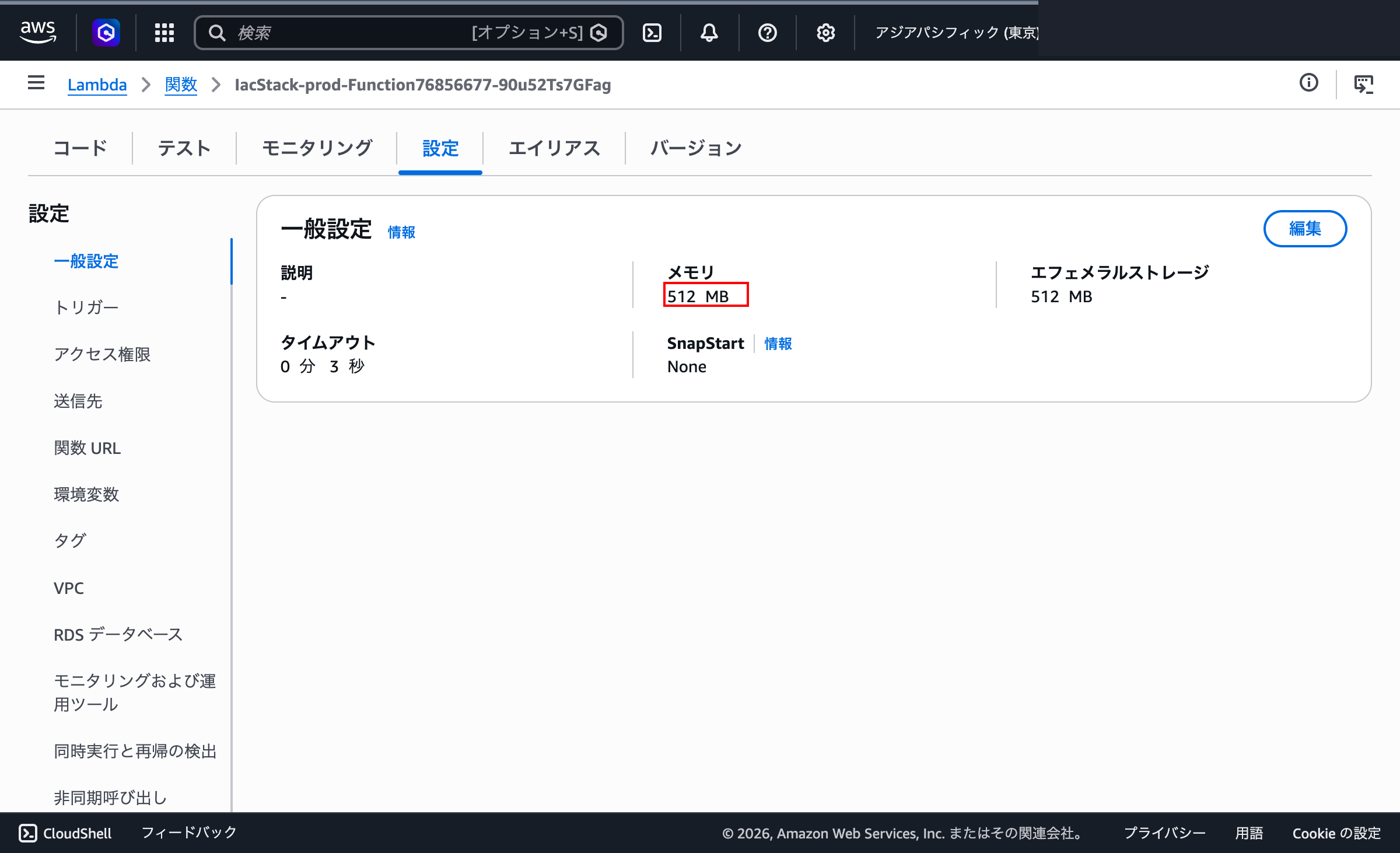1400x853 pixels.
Task: Switch to the バージョン tab
Action: point(696,148)
